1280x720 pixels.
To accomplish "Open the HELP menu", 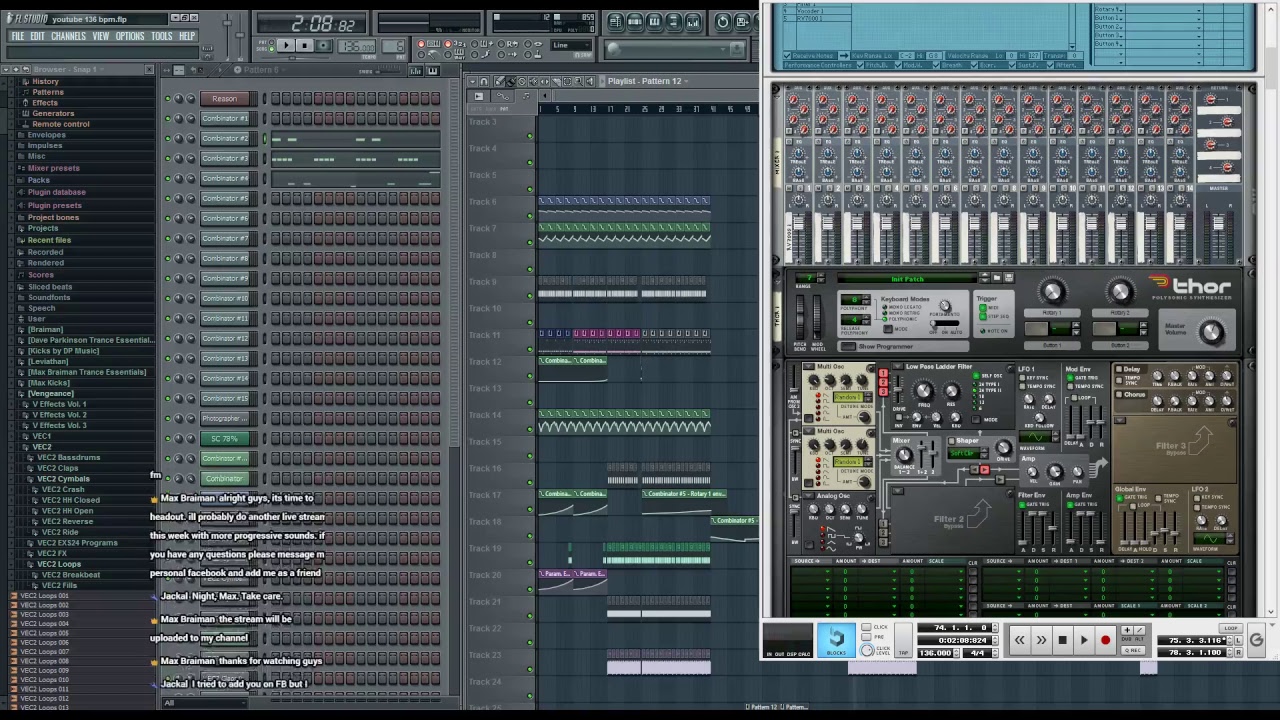I will pos(187,36).
